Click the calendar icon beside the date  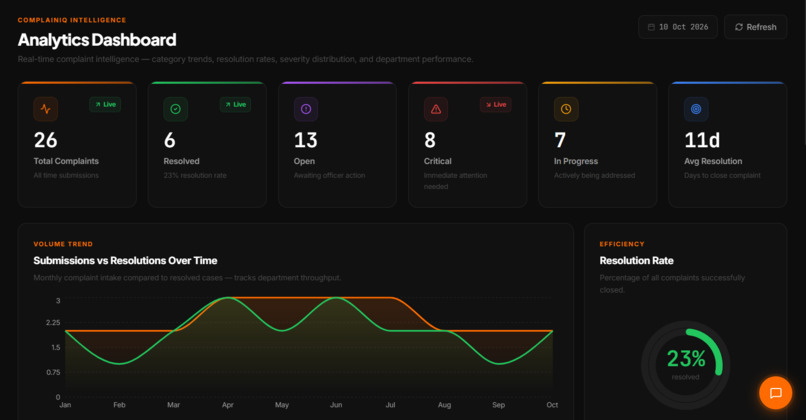coord(651,27)
